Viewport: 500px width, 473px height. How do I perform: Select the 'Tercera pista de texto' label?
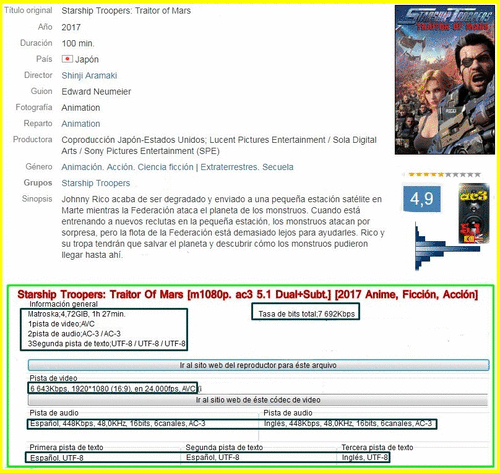377,447
